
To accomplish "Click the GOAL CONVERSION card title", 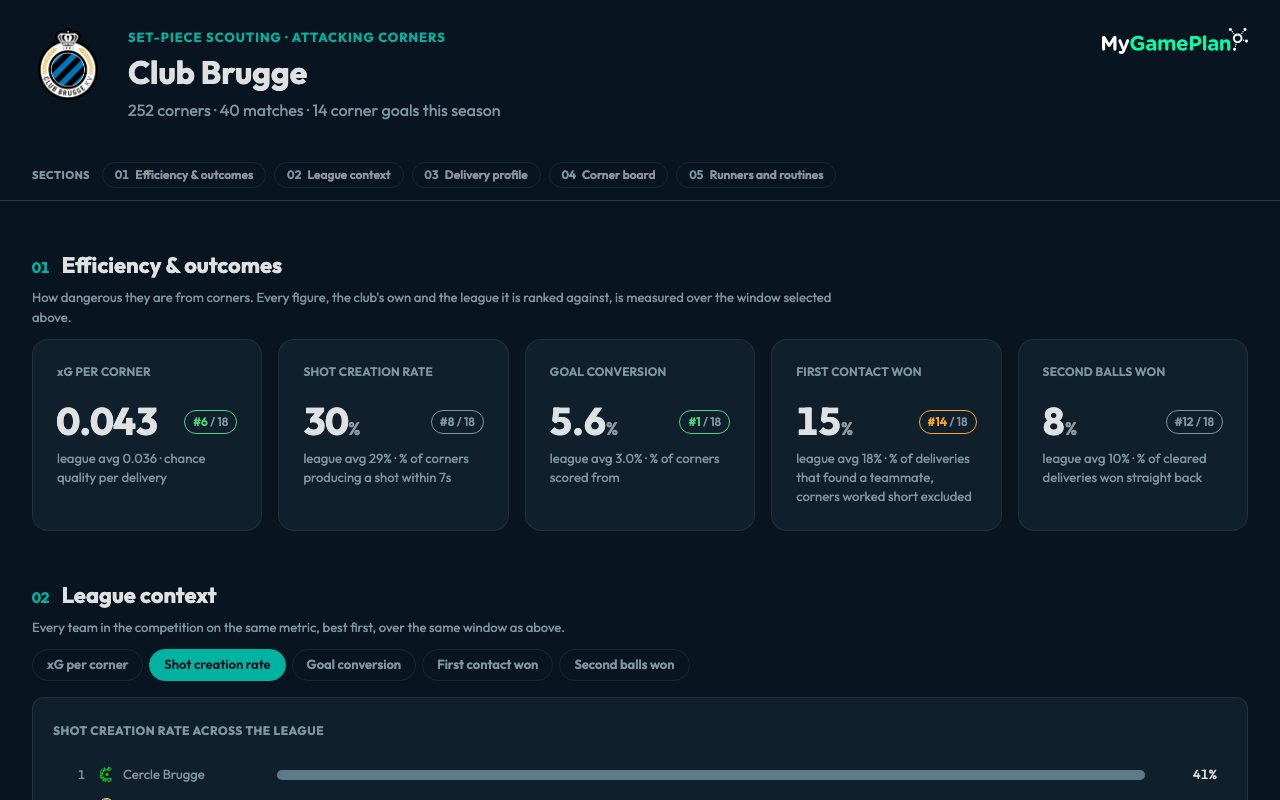I will (x=608, y=372).
